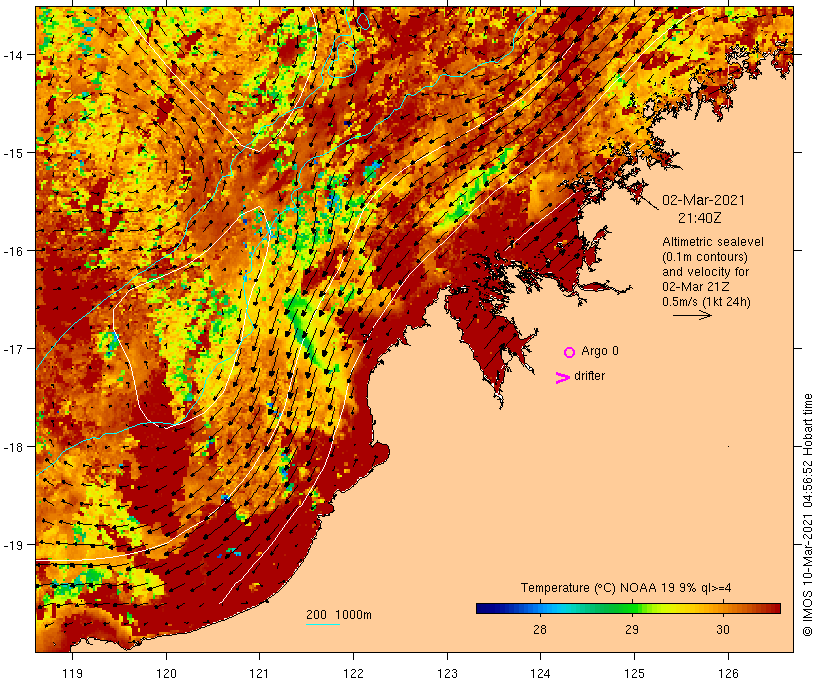Click latitude axis label -18
The width and height of the screenshot is (820, 680).
12,447
